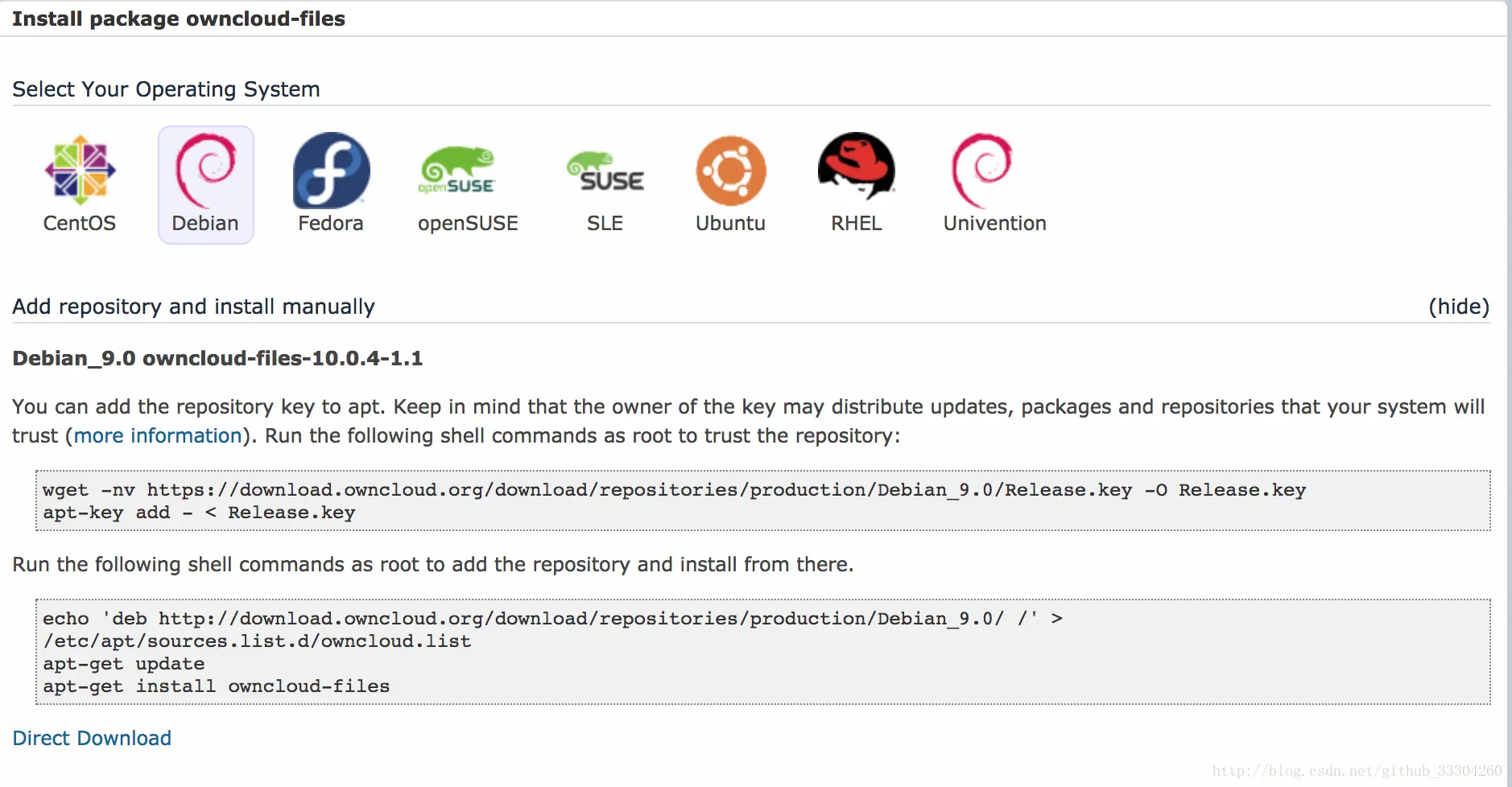This screenshot has height=787, width=1512.
Task: Click the 'apt-get update' command line
Action: [x=124, y=664]
